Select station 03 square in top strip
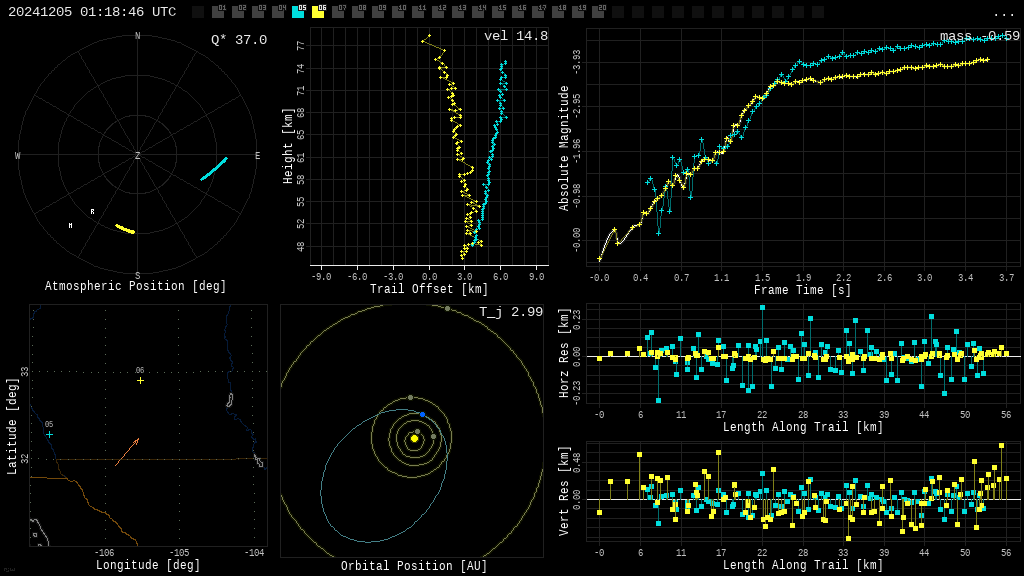The width and height of the screenshot is (1024, 576). [258, 12]
